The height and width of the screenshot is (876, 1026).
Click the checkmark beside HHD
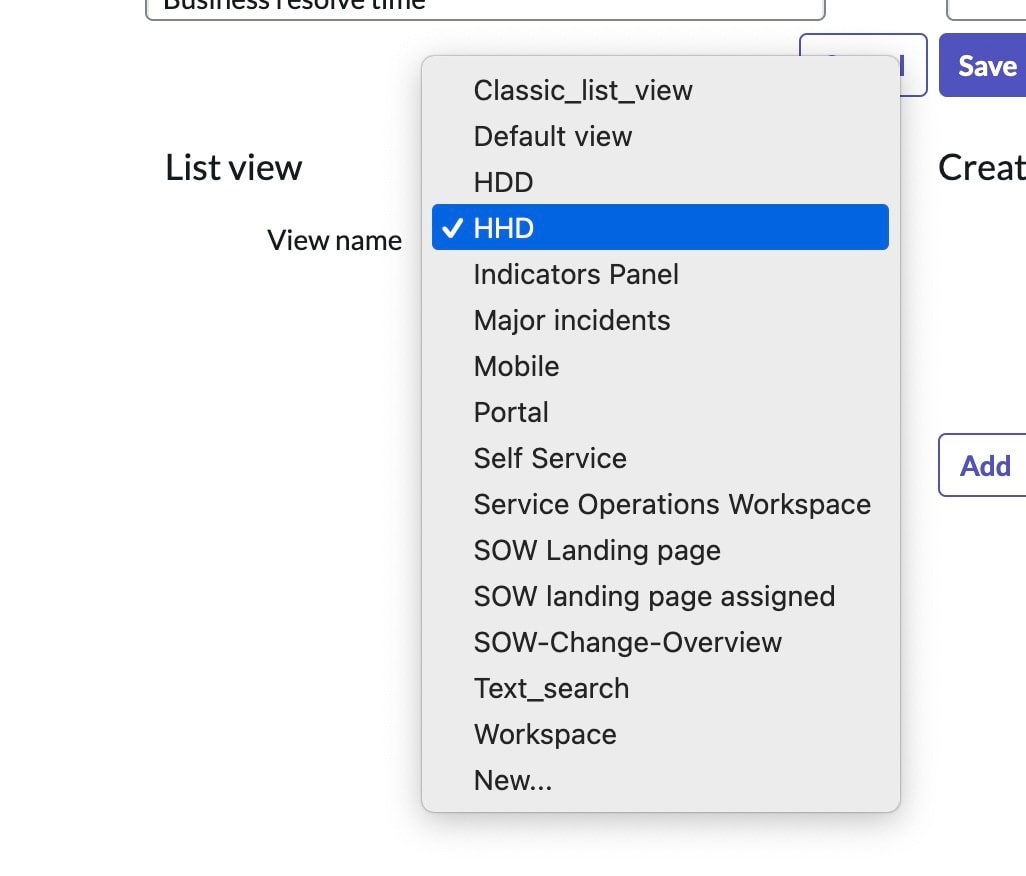[453, 228]
